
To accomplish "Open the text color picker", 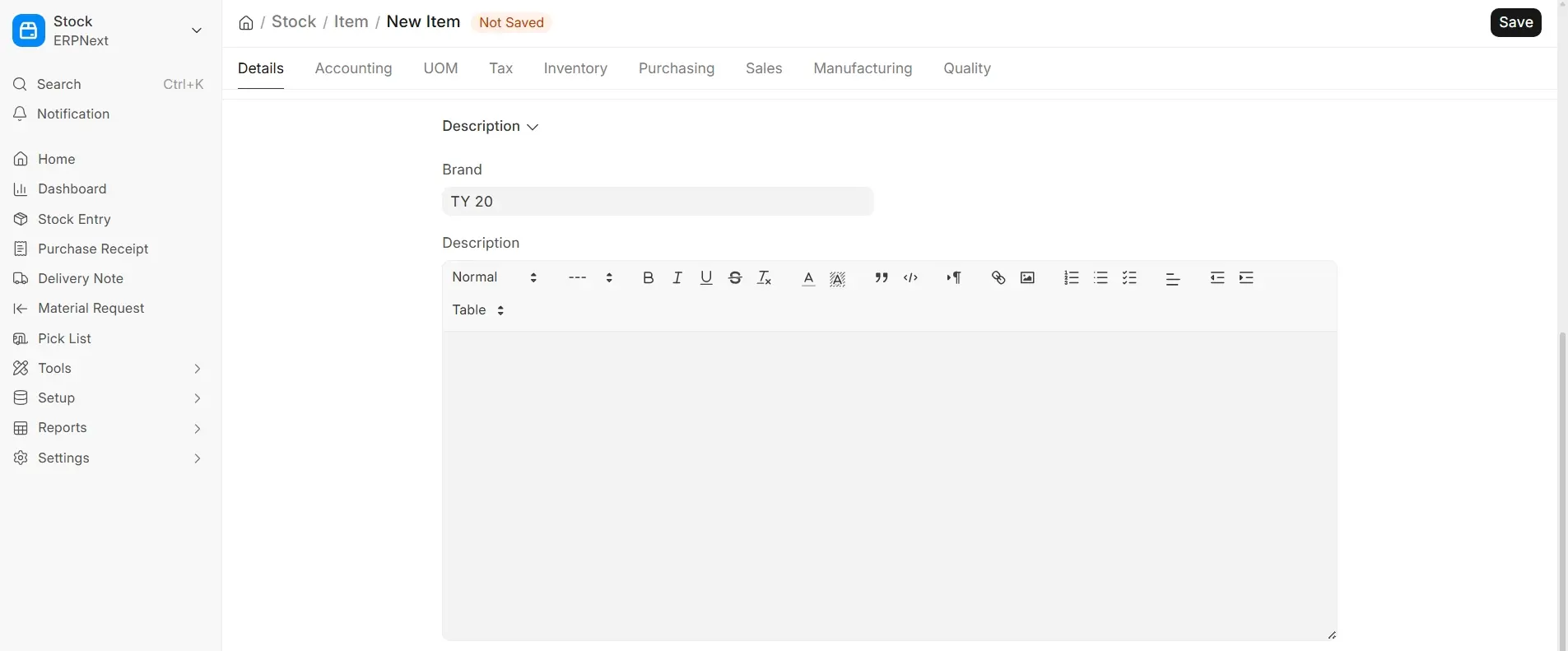I will point(808,278).
